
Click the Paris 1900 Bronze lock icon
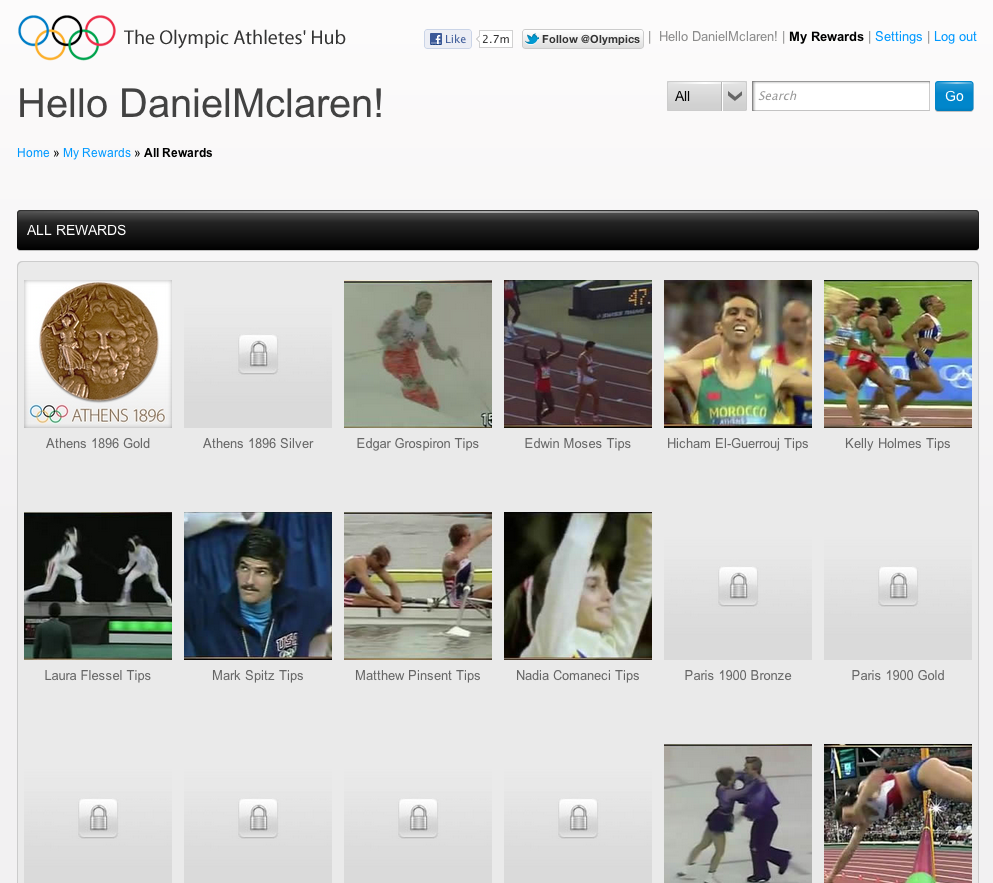coord(738,587)
